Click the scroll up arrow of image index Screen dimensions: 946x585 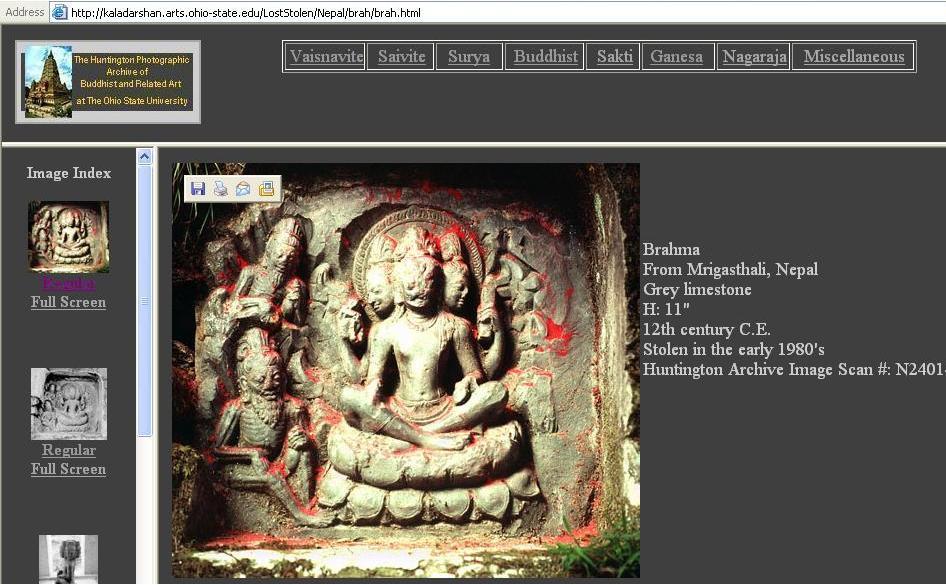click(x=144, y=157)
